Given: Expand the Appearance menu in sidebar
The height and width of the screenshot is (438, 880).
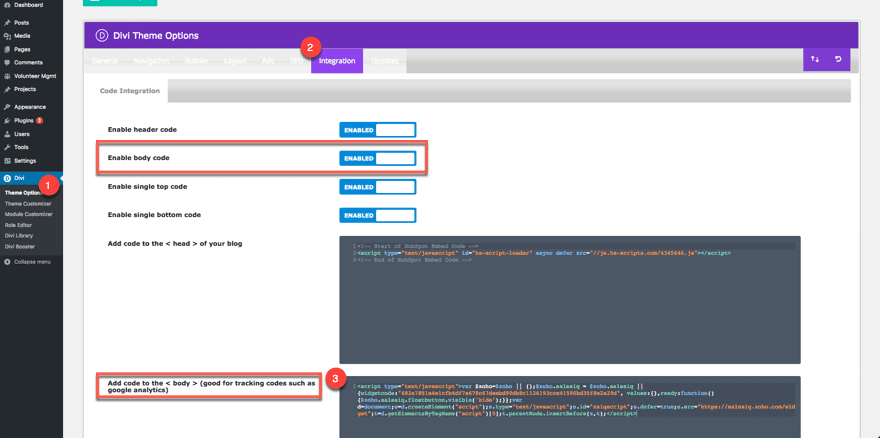Looking at the screenshot, I should coord(29,106).
